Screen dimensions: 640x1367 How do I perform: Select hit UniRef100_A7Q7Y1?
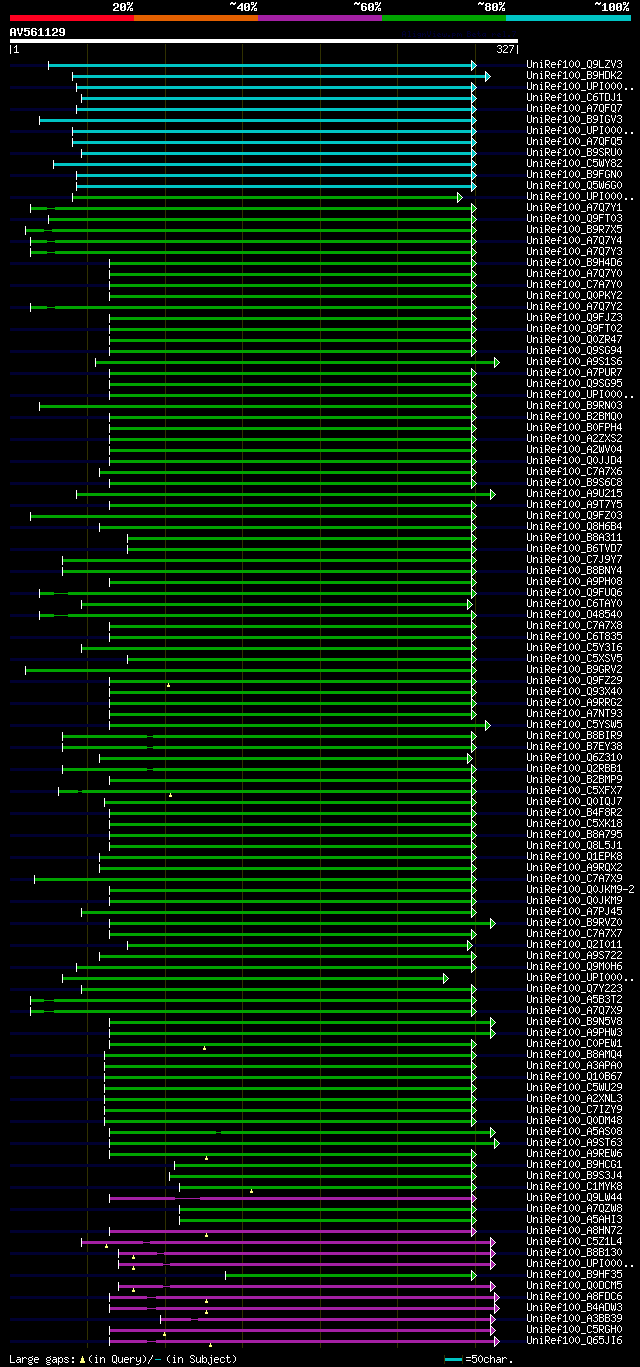pos(574,208)
